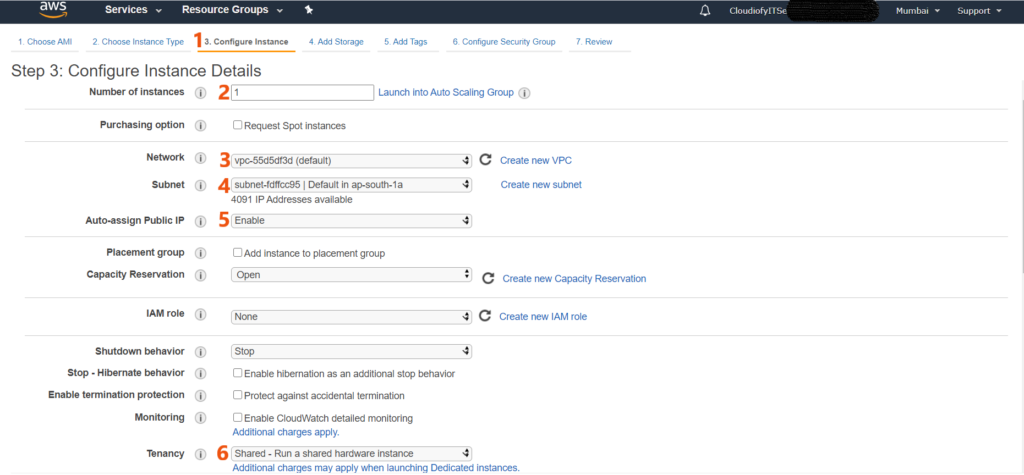Open the Tenancy dropdown
This screenshot has height=475, width=1024.
pyautogui.click(x=351, y=454)
